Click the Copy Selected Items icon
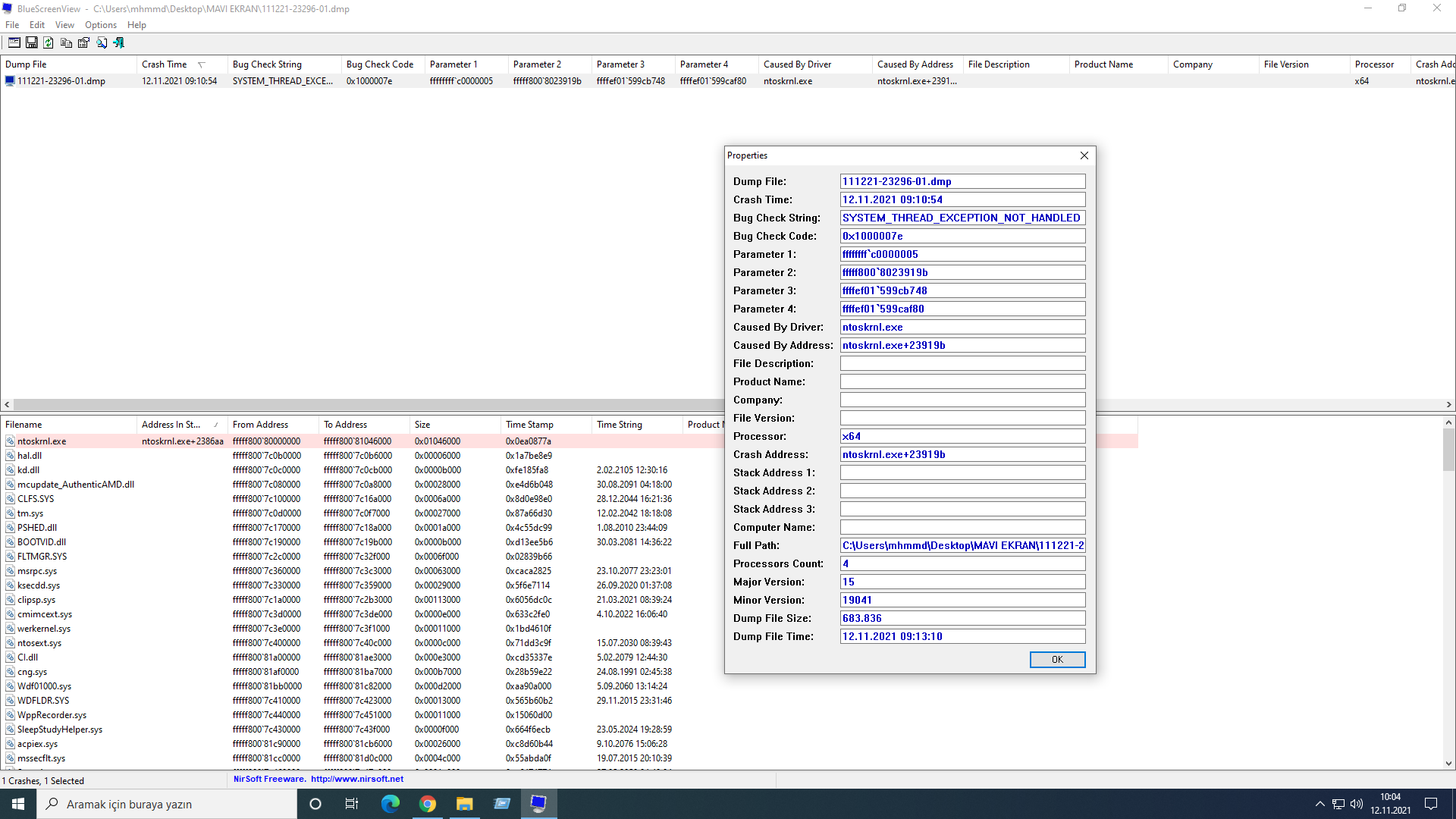The height and width of the screenshot is (819, 1456). [66, 42]
